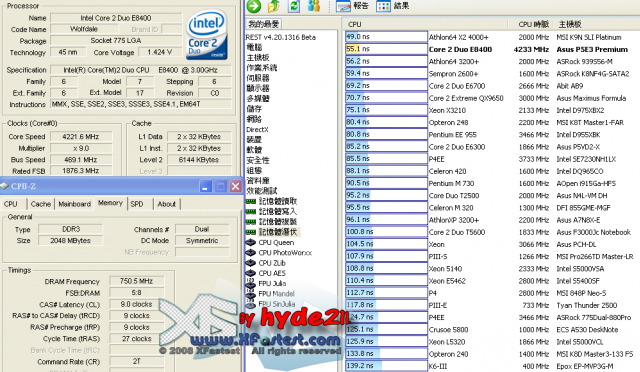The height and width of the screenshot is (372, 640).
Task: Open the 安全性 tree node
Action: (x=258, y=160)
